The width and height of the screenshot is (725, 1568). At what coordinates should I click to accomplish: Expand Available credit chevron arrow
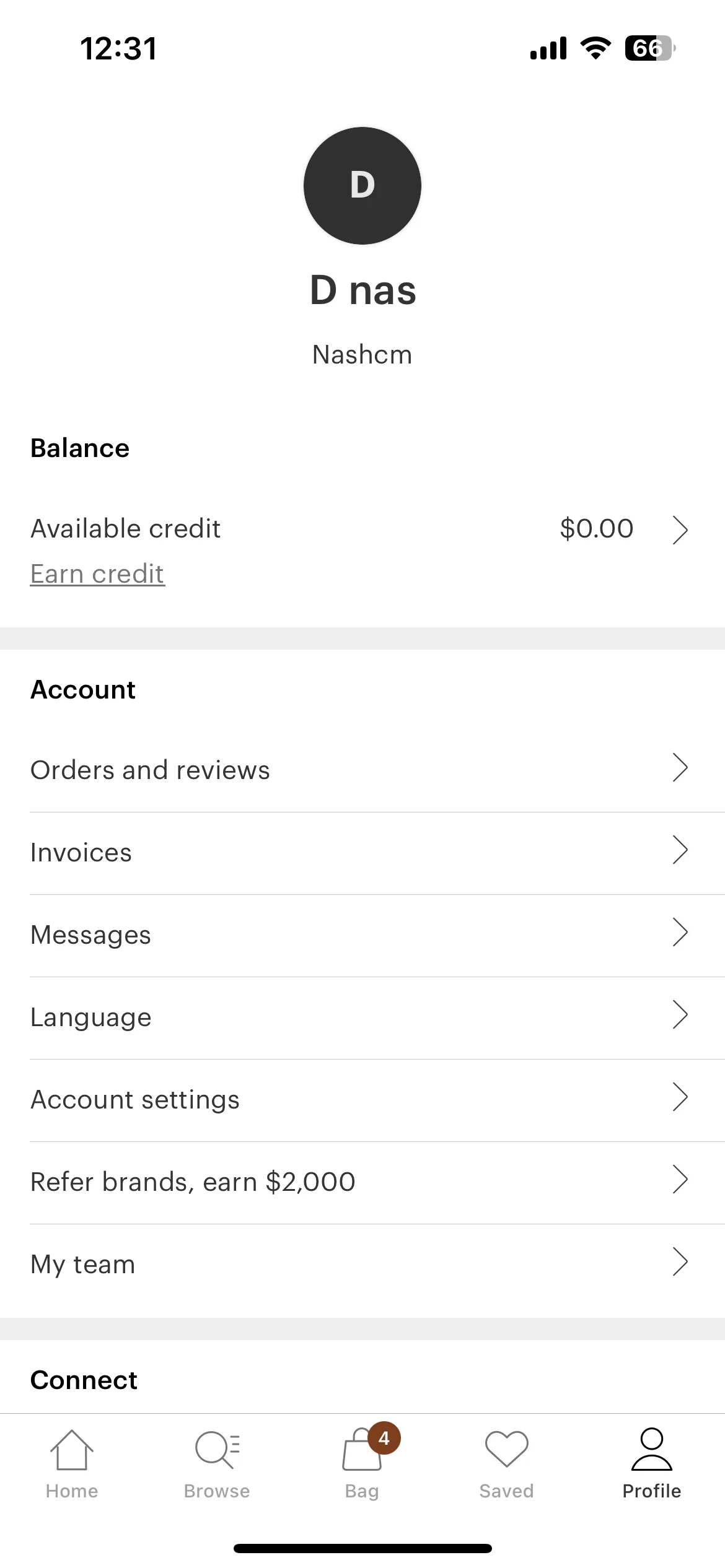(x=680, y=530)
